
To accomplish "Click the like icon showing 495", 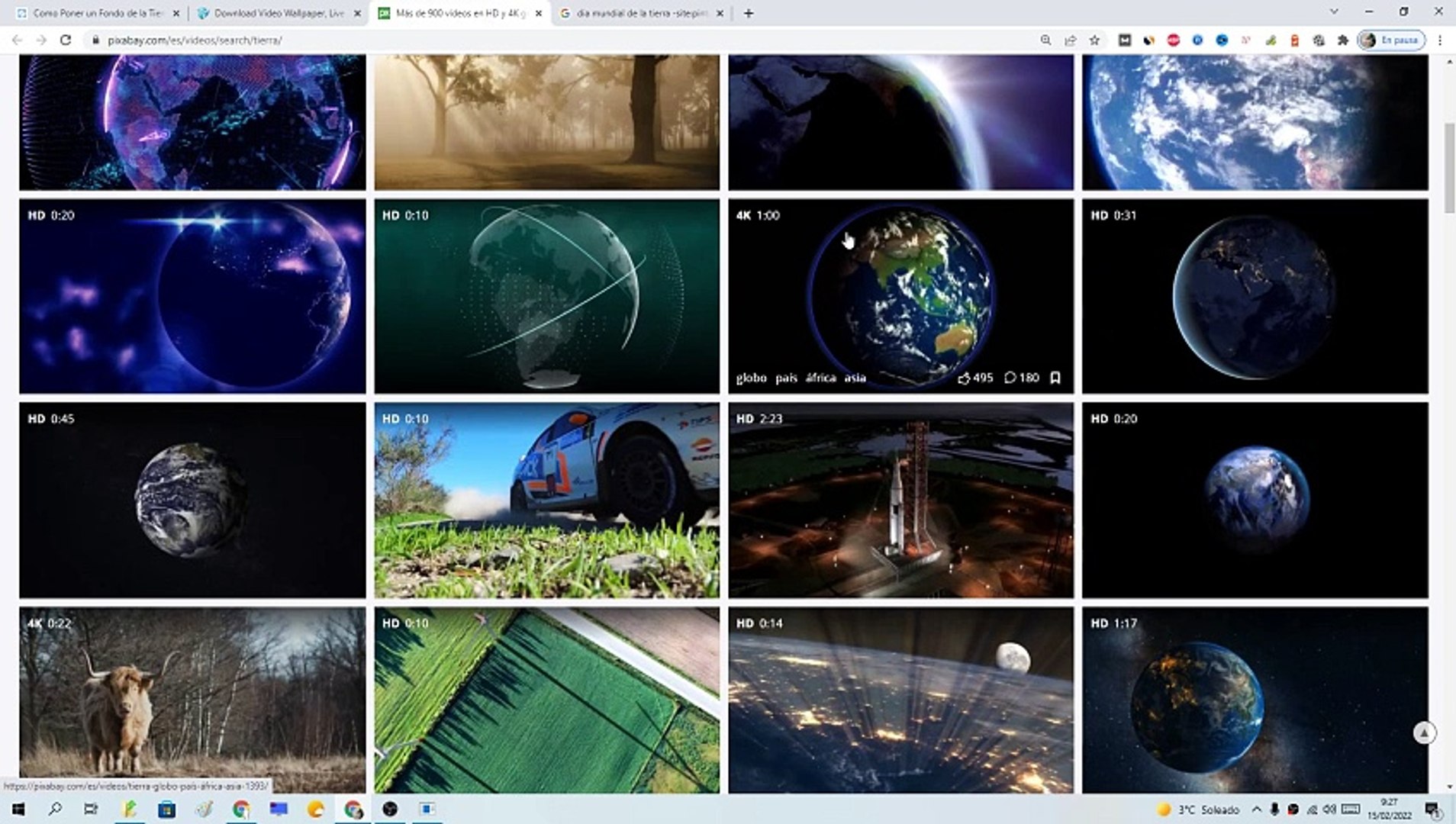I will (975, 378).
